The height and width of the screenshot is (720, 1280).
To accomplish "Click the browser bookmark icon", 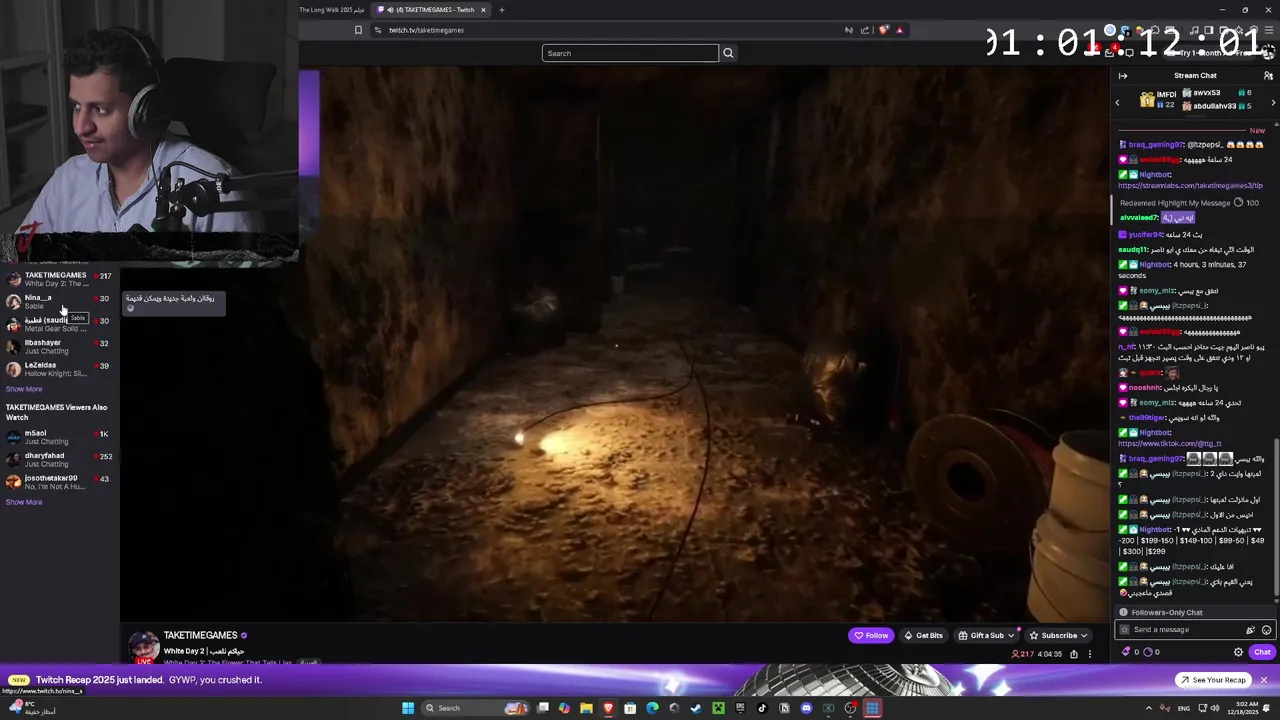I will [358, 30].
